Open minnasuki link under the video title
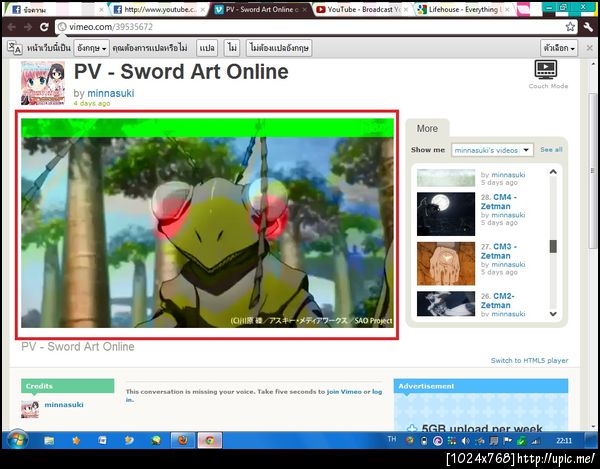The width and height of the screenshot is (600, 469). click(111, 93)
